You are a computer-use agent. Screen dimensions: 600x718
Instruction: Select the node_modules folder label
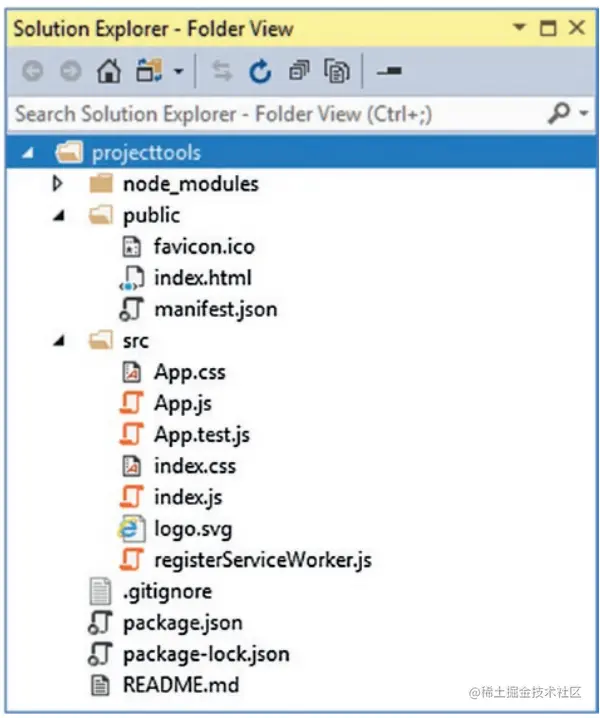coord(191,184)
